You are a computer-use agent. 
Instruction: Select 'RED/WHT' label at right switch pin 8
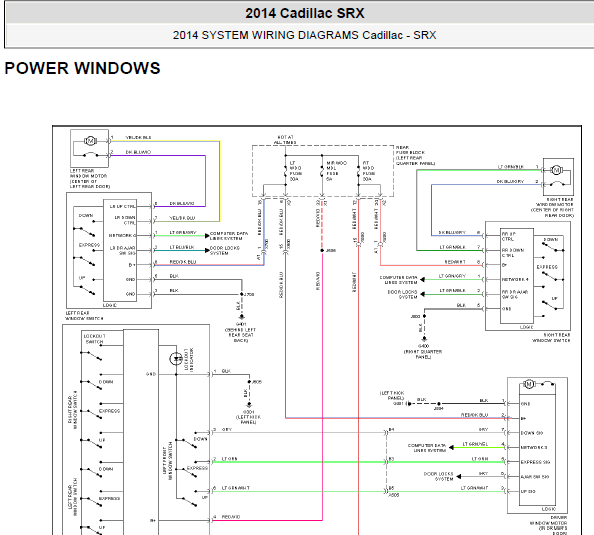pyautogui.click(x=455, y=262)
